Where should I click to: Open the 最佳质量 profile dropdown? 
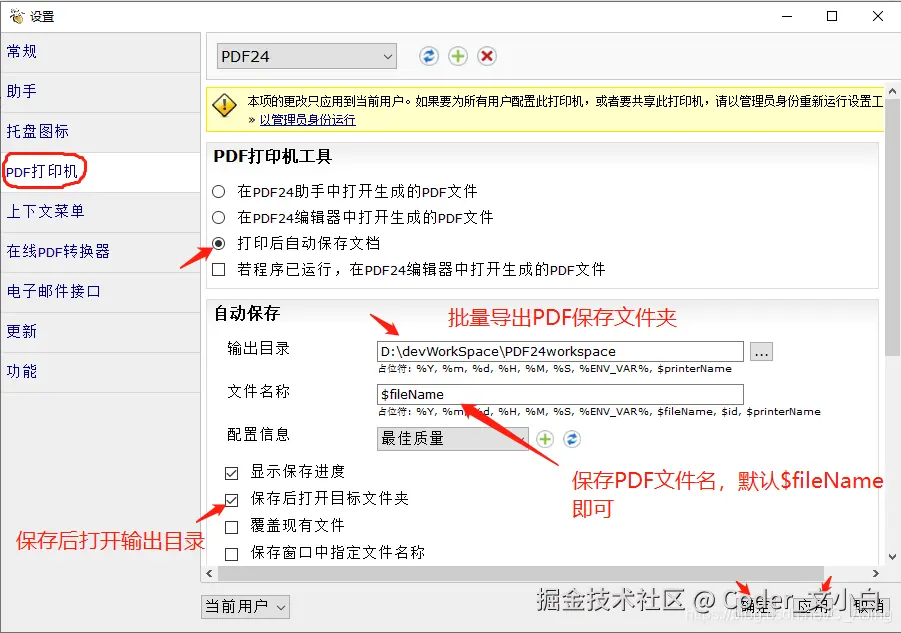pos(452,439)
